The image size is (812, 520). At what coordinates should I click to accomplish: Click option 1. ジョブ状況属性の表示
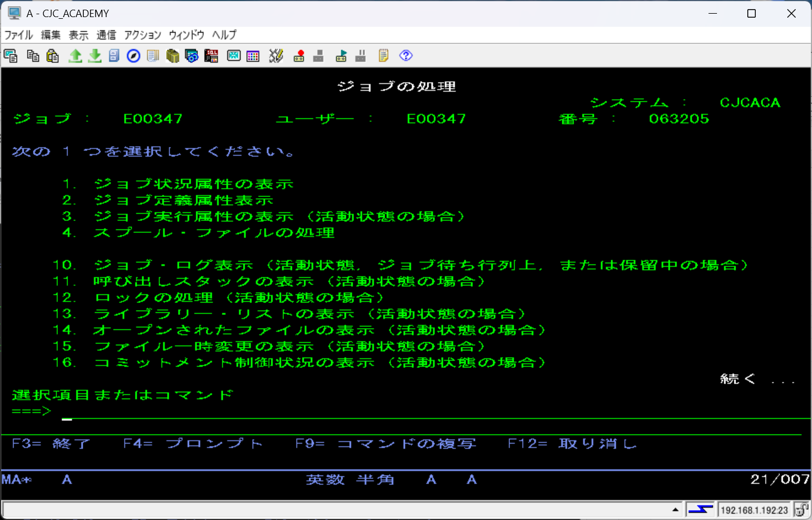[178, 184]
